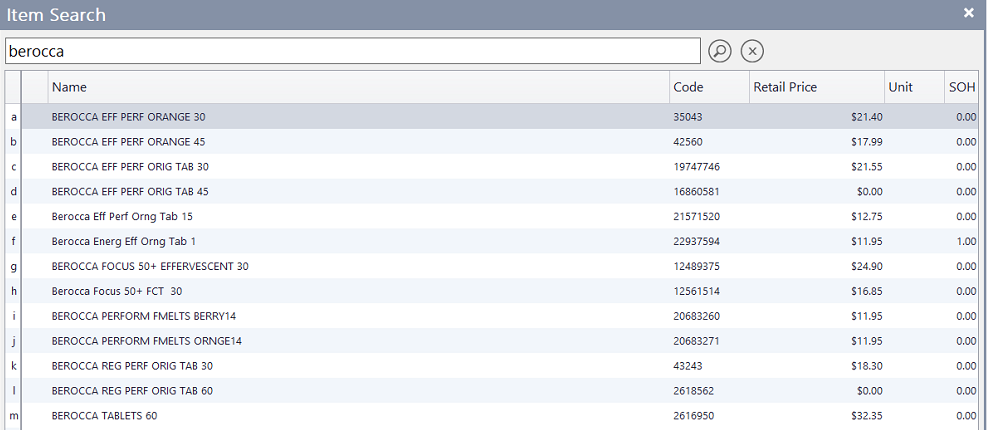The image size is (988, 430).
Task: Click the $12.75 retail price
Action: coord(868,217)
